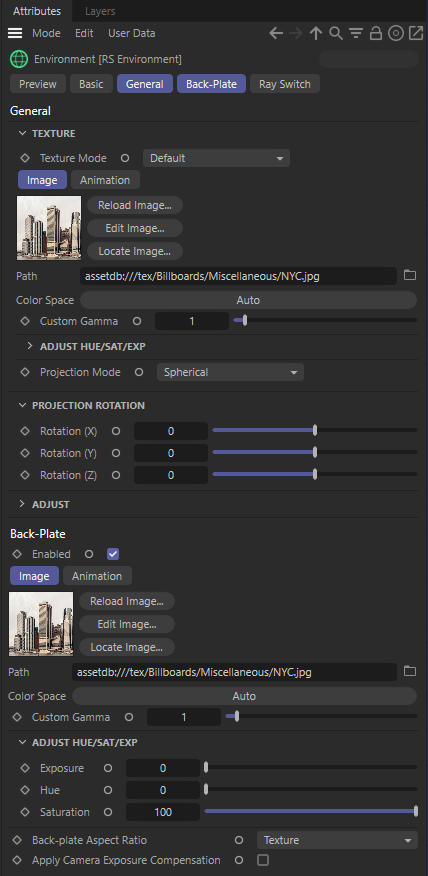
Task: Open Attributes in new window icon
Action: [416, 34]
